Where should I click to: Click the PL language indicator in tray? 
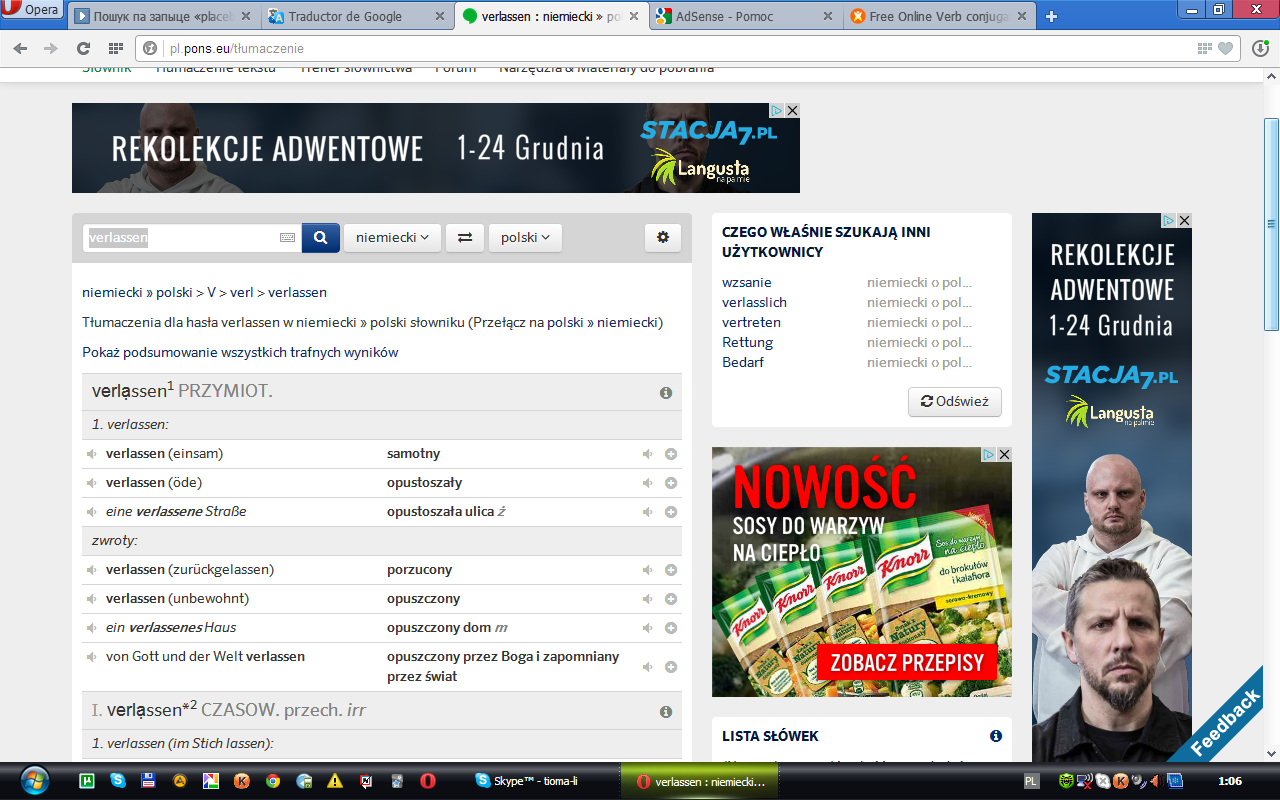pyautogui.click(x=1031, y=781)
